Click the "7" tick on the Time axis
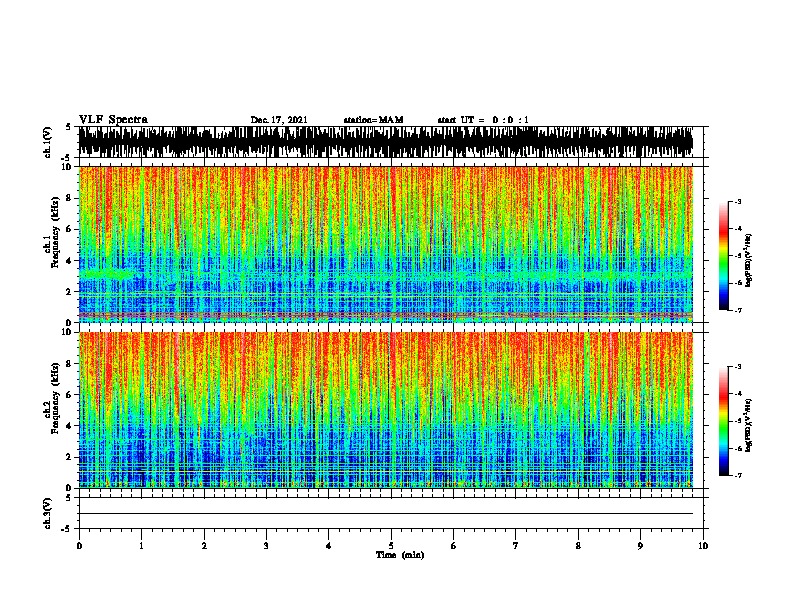792x612 pixels. point(516,546)
